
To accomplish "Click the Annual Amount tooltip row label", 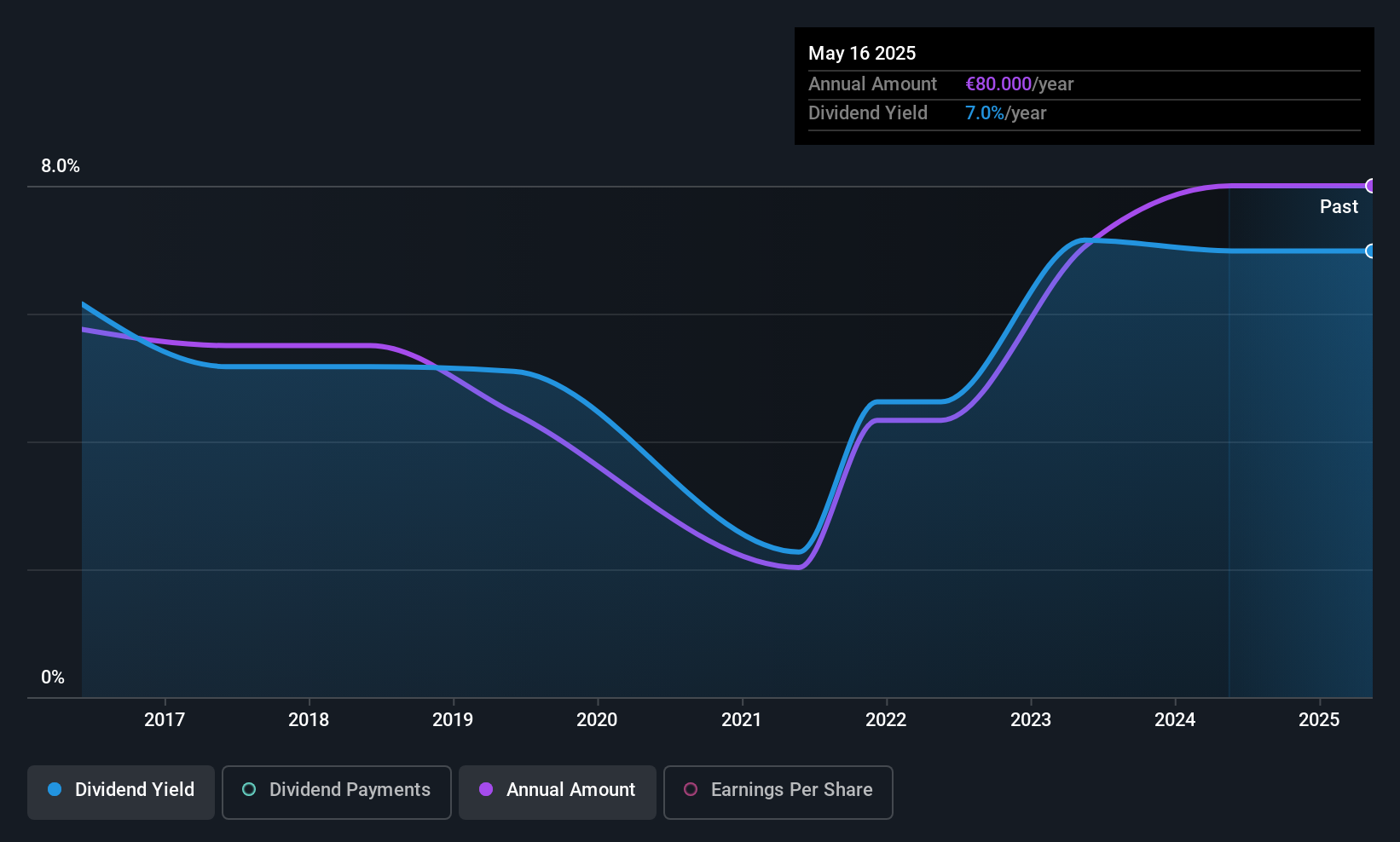I will tap(872, 84).
